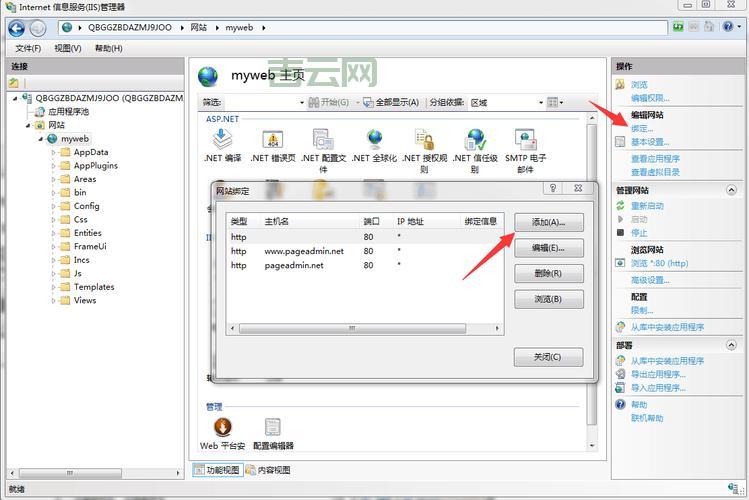Click the back navigation arrow

click(17, 29)
